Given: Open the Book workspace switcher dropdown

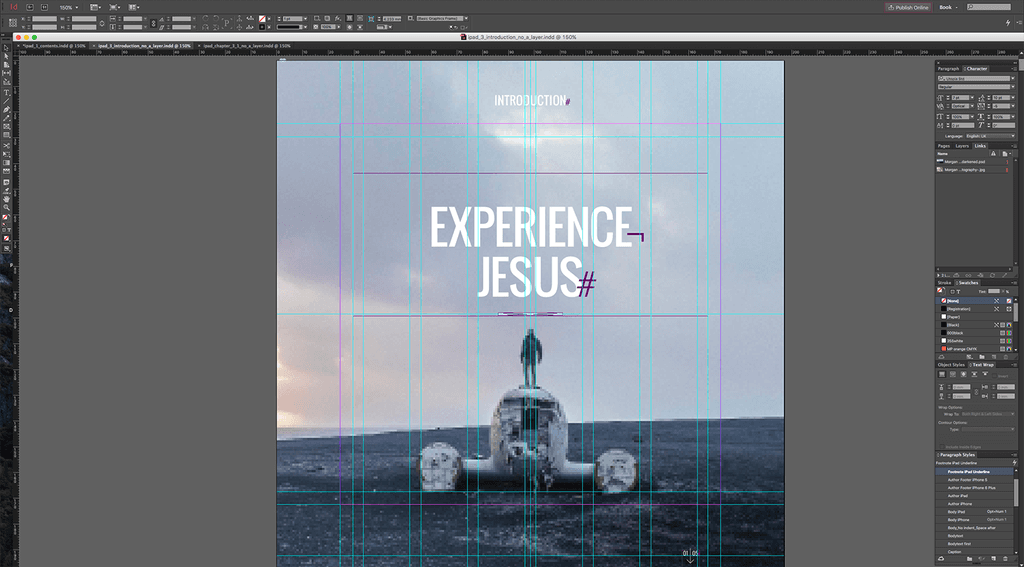Looking at the screenshot, I should pyautogui.click(x=949, y=7).
